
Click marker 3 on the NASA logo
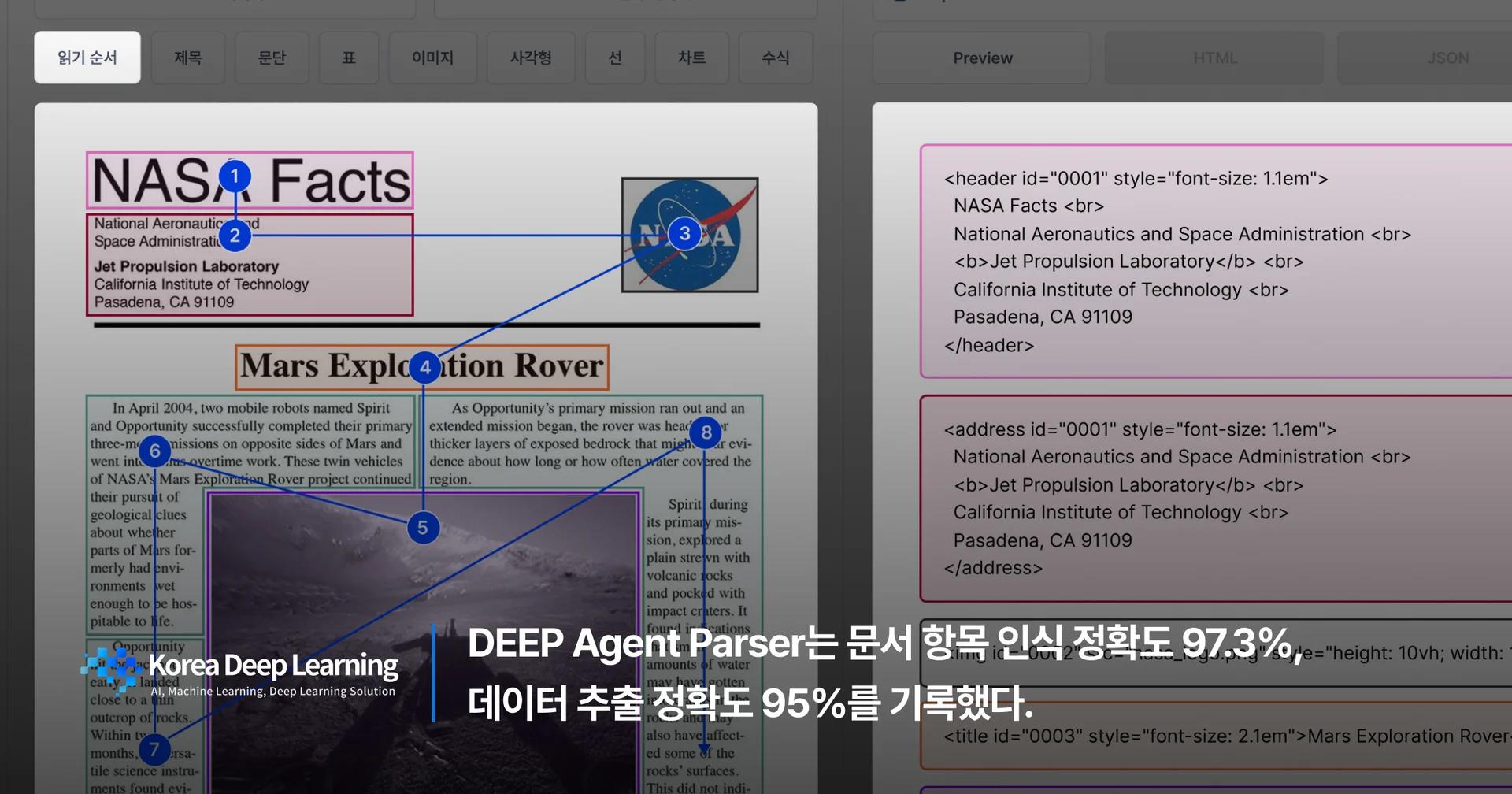pyautogui.click(x=684, y=232)
